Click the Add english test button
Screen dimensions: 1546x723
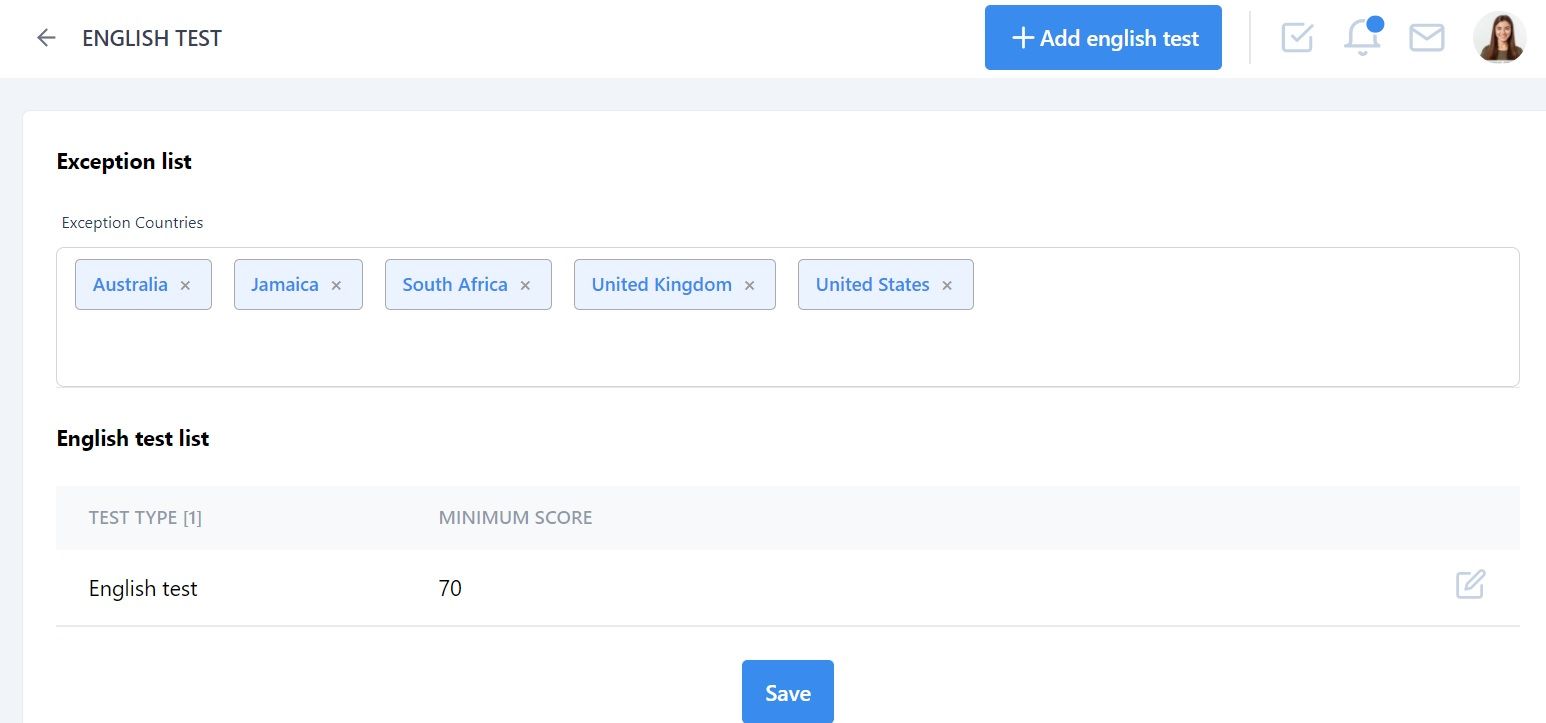1103,38
